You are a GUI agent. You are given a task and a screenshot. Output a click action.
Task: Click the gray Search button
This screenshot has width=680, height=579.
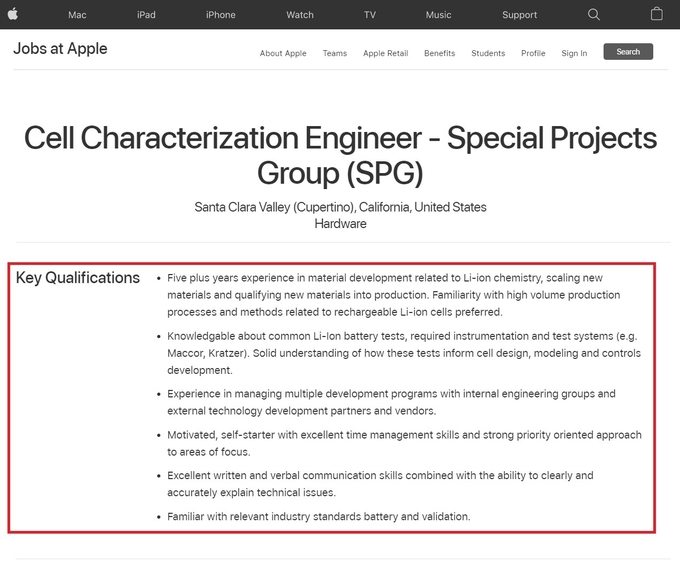pyautogui.click(x=628, y=52)
